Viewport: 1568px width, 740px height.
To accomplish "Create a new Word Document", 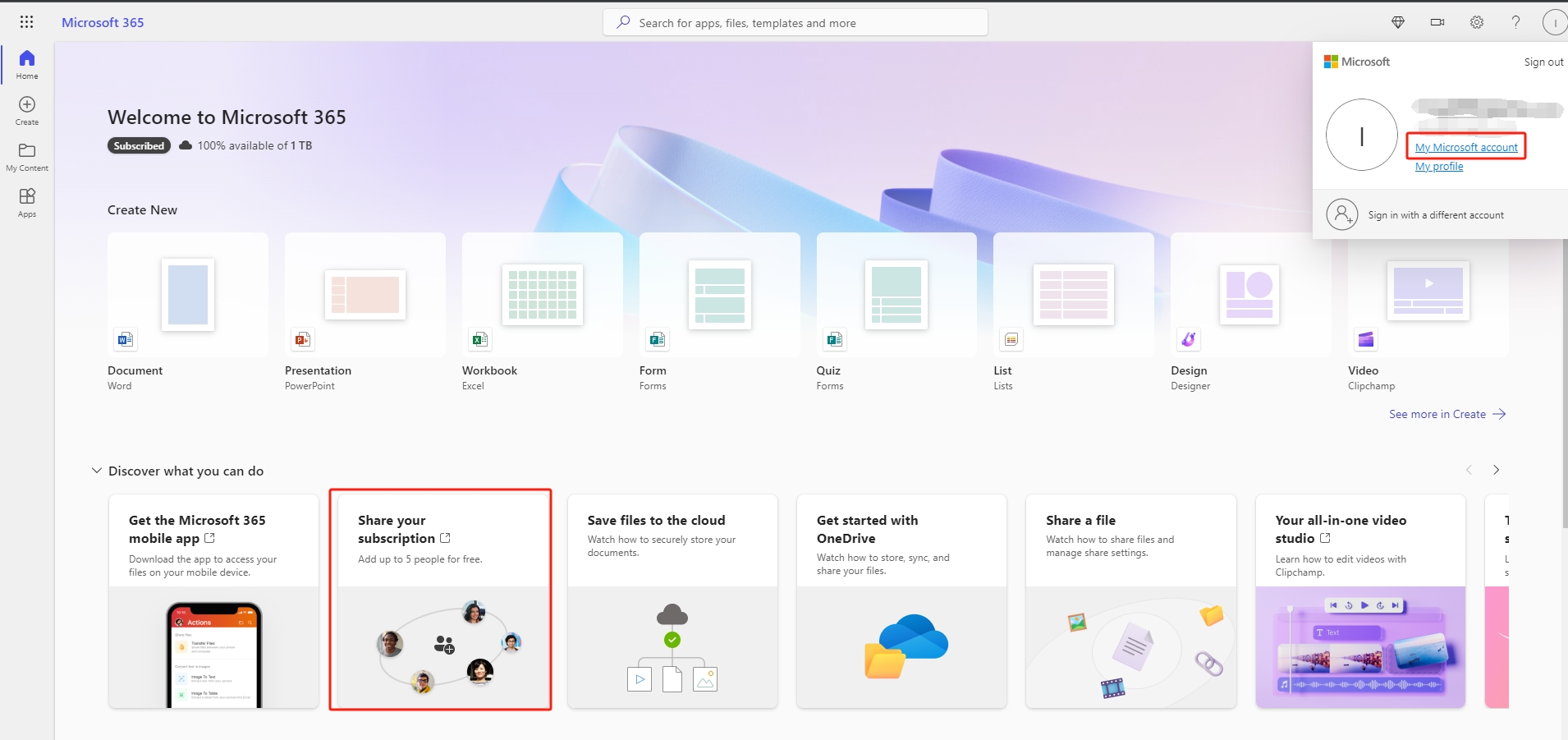I will click(x=188, y=312).
